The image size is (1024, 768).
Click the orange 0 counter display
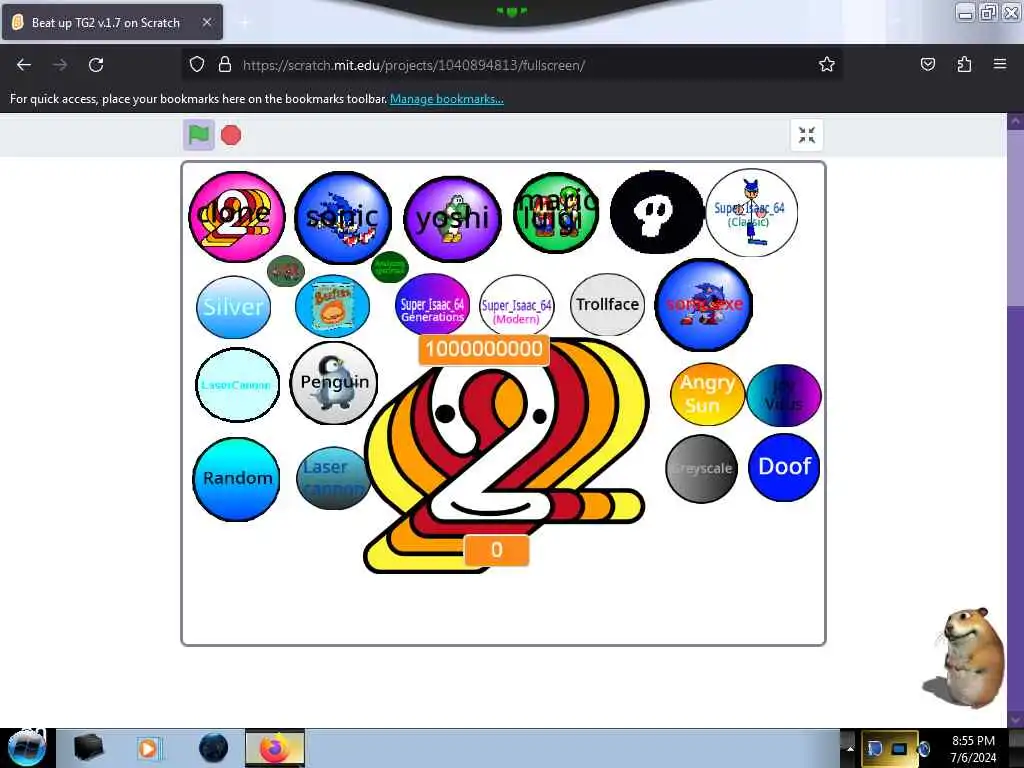[x=496, y=550]
